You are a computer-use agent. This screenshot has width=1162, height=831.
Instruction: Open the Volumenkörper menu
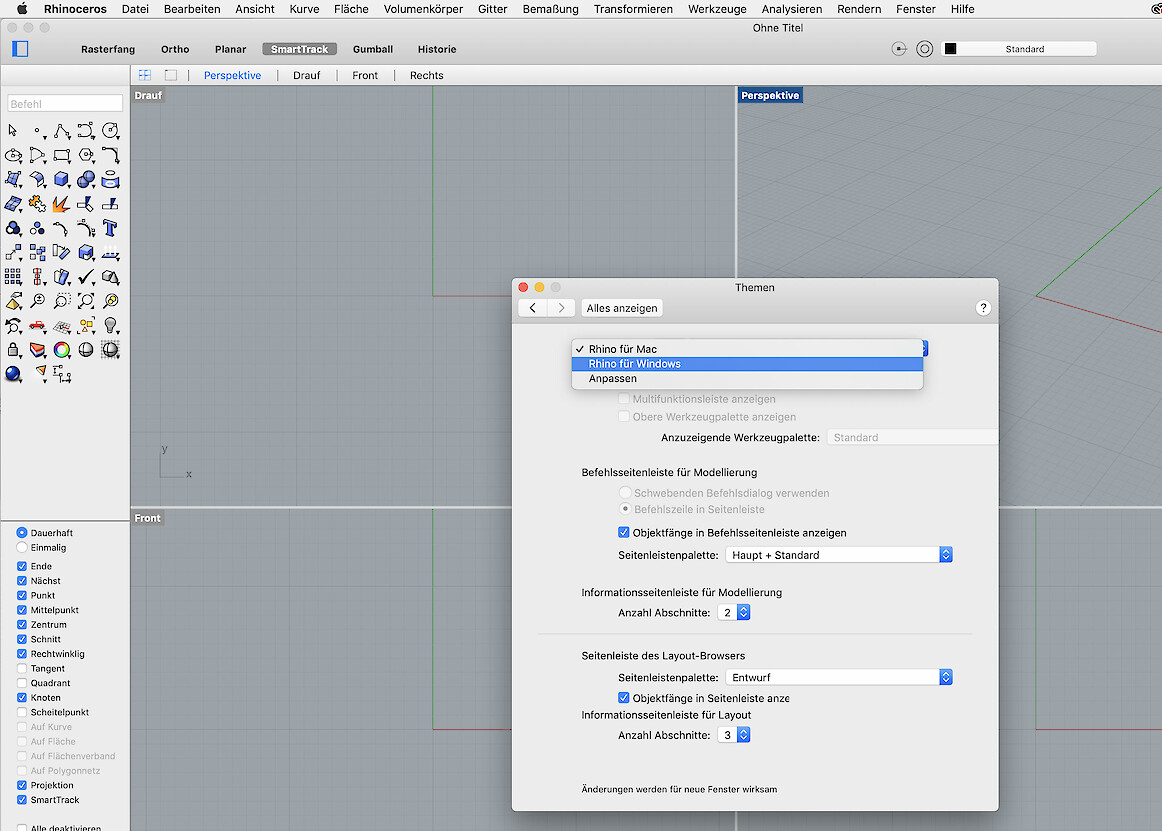pyautogui.click(x=423, y=9)
